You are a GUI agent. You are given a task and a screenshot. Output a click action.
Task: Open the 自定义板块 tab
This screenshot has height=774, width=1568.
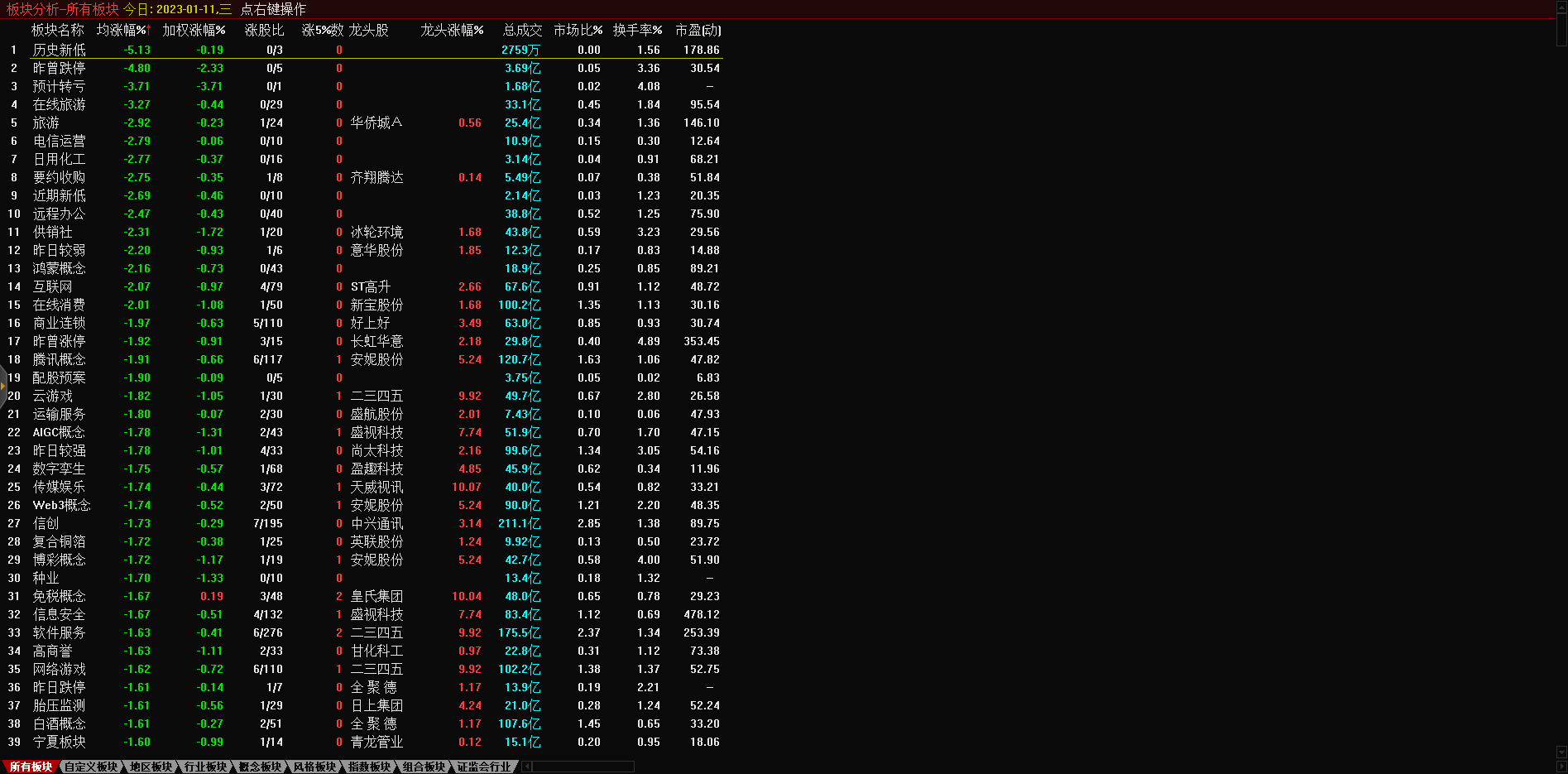tap(91, 767)
